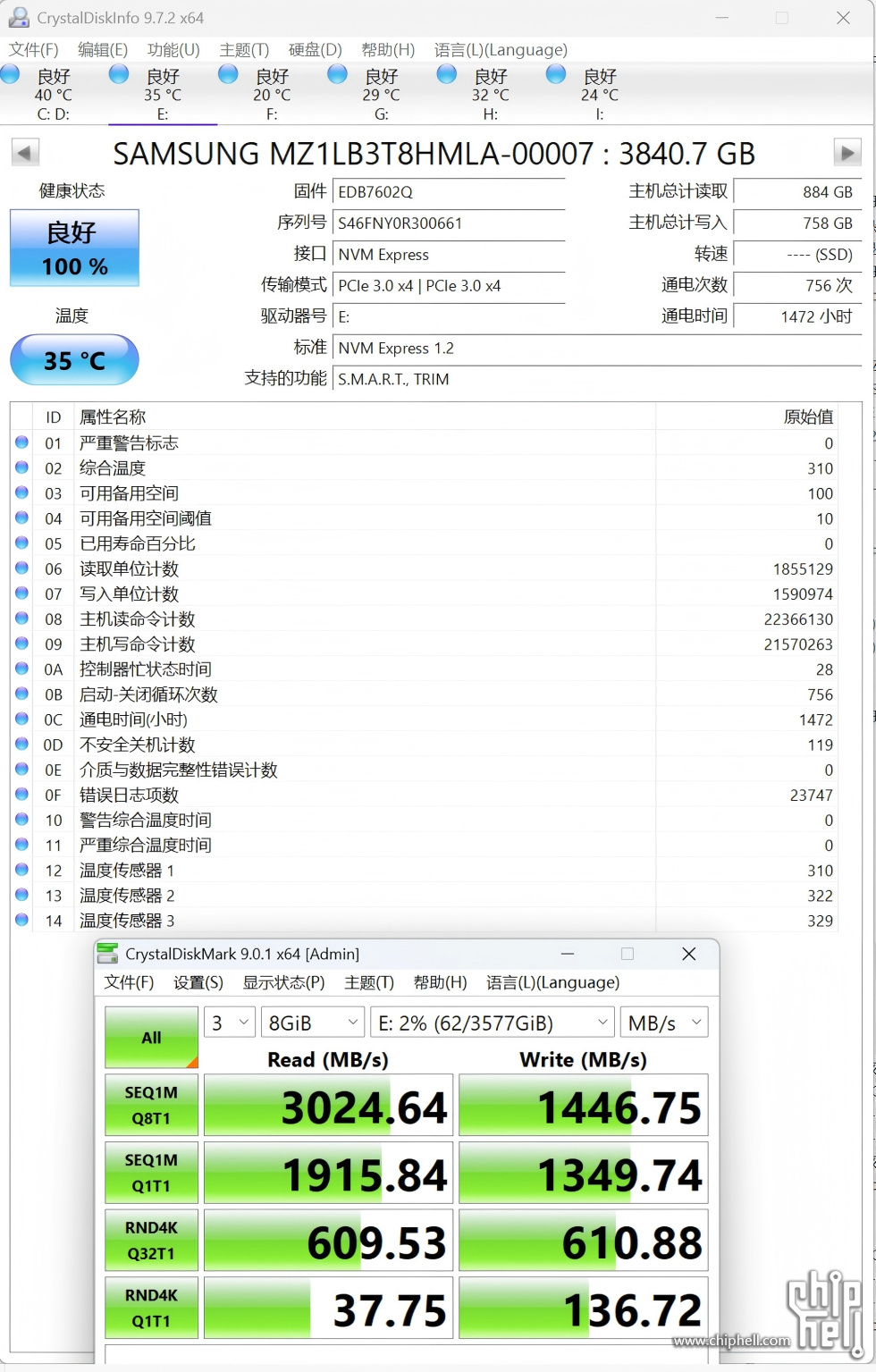Viewport: 876px width, 1372px height.
Task: Run the SEQ1M Q8T1 test
Action: [x=151, y=1105]
